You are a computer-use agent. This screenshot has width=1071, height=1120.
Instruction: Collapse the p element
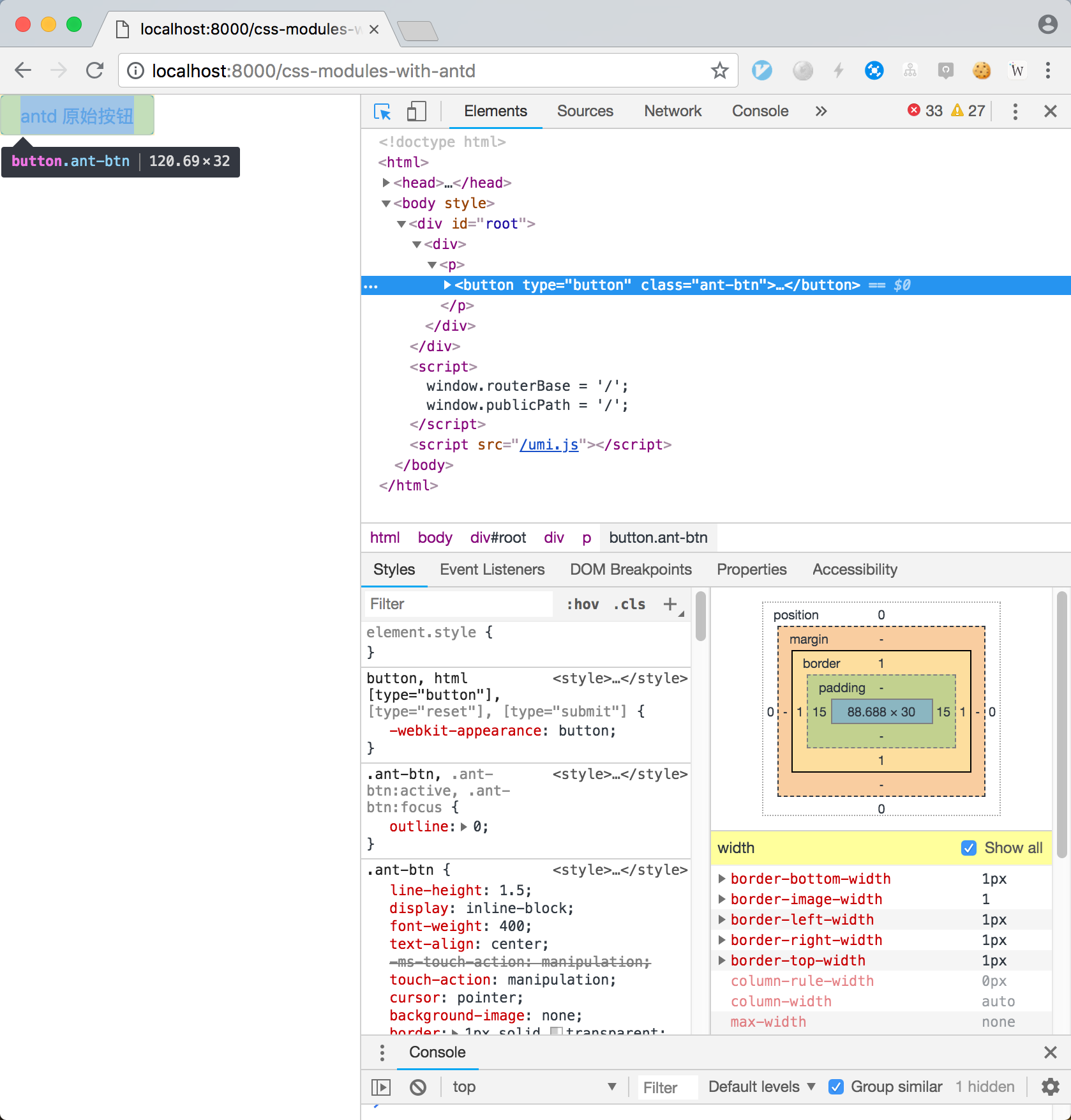(x=431, y=264)
